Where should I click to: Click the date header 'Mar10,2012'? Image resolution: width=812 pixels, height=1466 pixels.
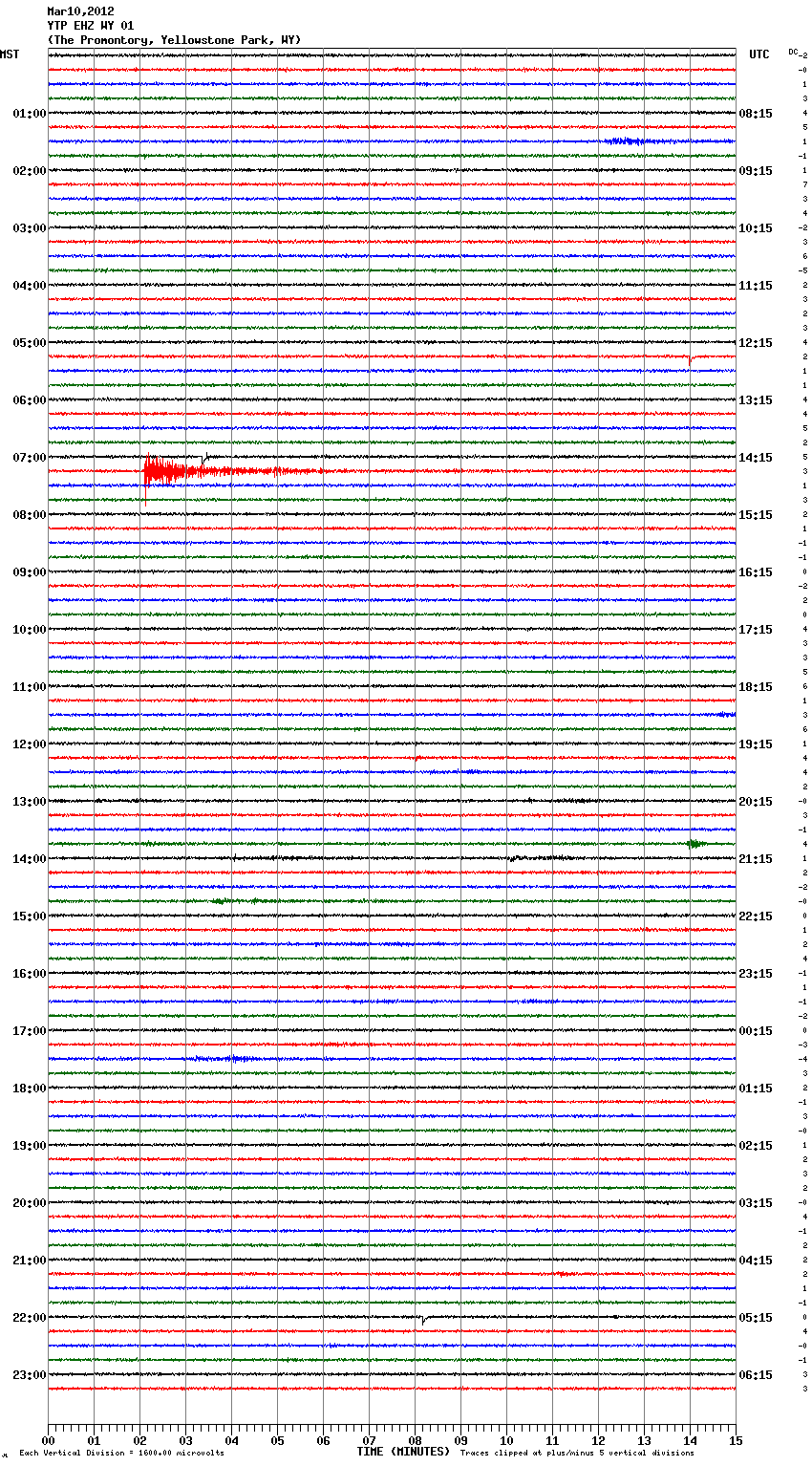point(80,11)
